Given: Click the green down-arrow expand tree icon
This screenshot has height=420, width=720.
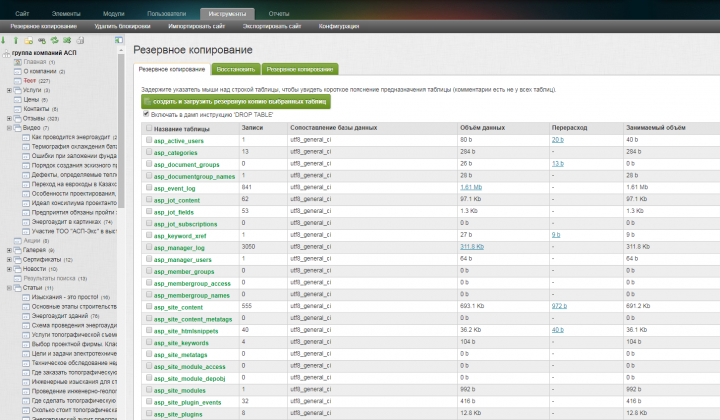Looking at the screenshot, I should coord(3,40).
